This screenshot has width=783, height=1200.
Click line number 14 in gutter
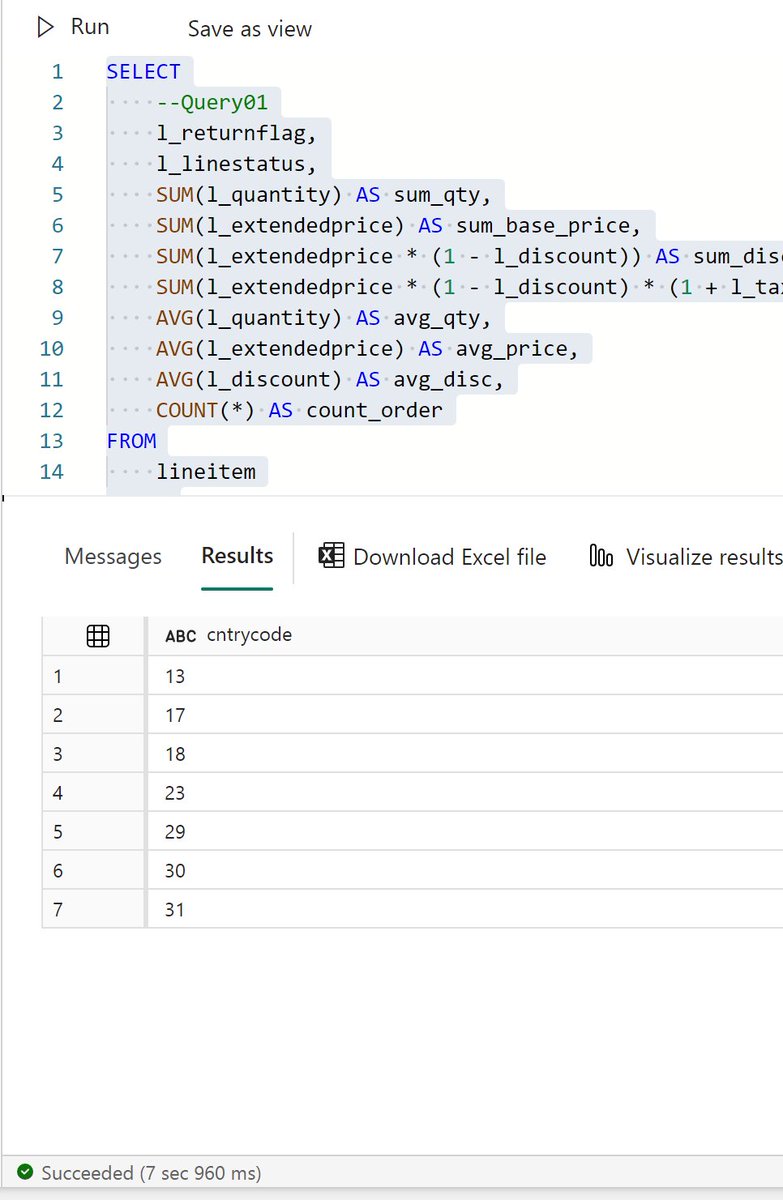[x=52, y=472]
